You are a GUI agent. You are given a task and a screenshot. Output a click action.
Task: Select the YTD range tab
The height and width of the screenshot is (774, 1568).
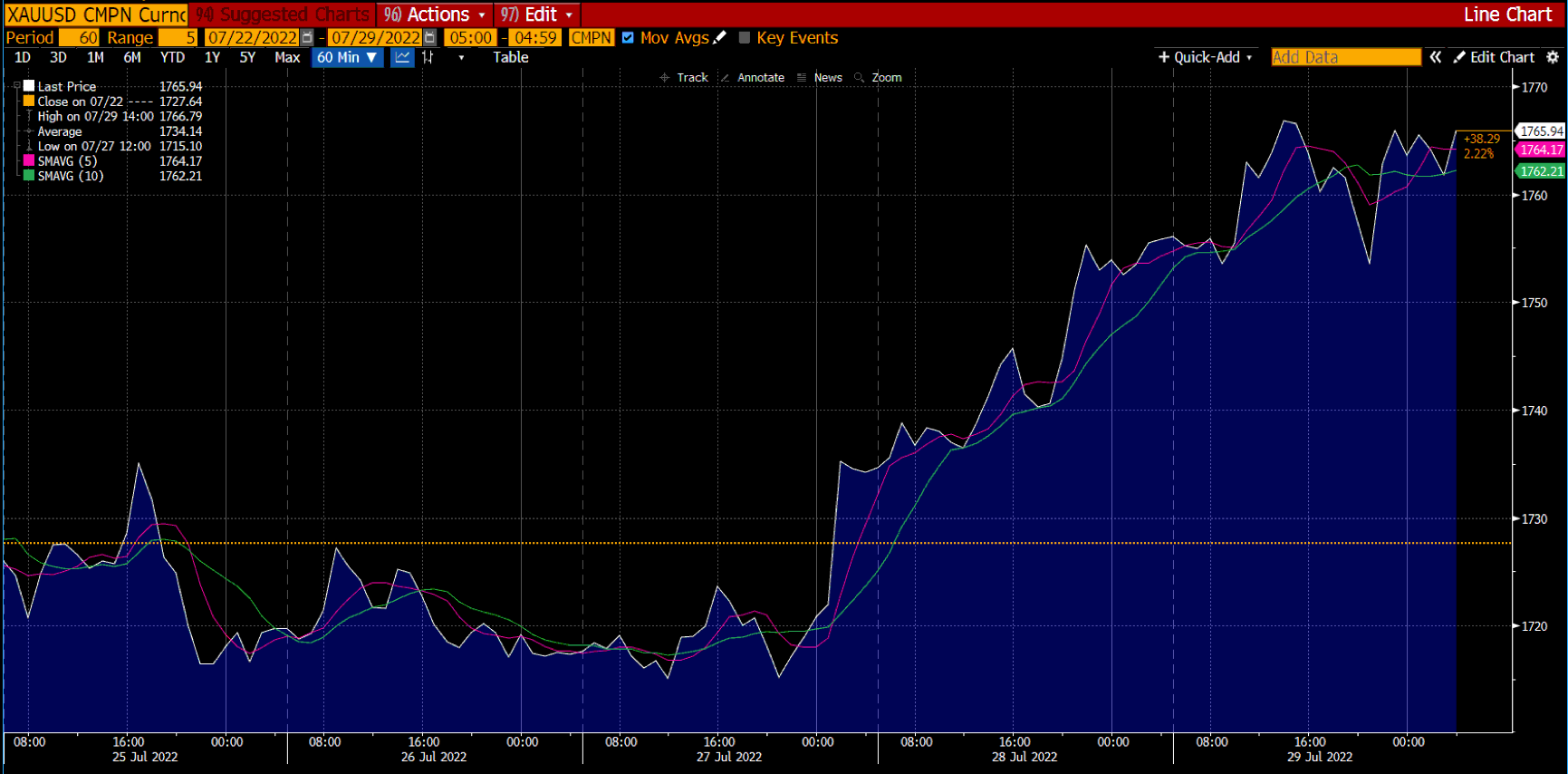tap(172, 57)
